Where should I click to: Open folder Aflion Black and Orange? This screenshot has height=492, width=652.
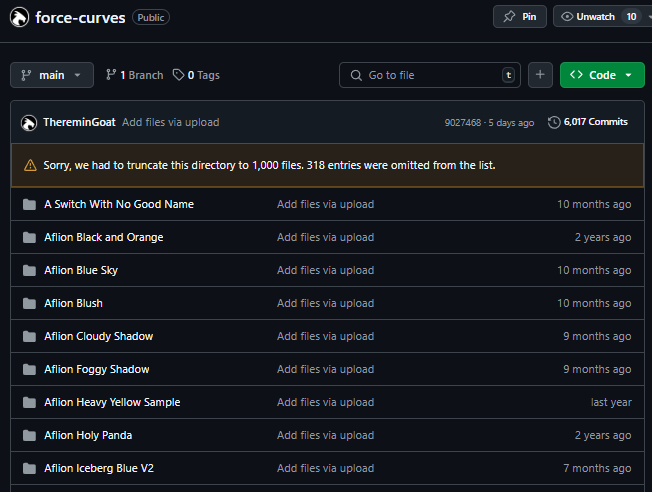pos(104,237)
